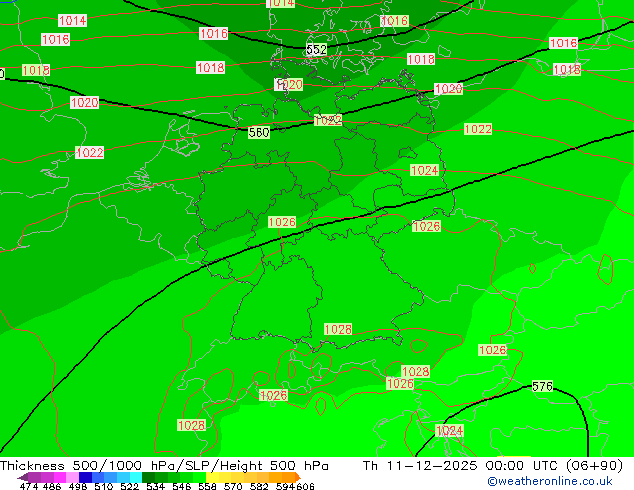Screen dimensions: 634x490
Task: Click the forecast date 'Th 11-12-2025 00:00 UTC'
Action: pos(461,466)
